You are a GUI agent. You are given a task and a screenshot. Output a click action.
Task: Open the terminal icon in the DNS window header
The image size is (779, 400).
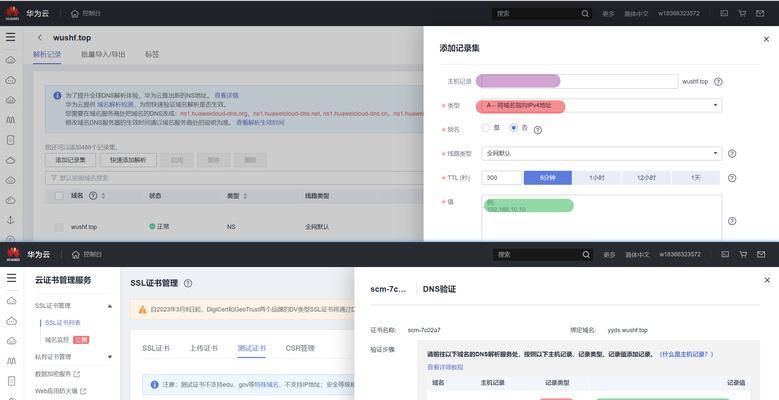tap(724, 13)
